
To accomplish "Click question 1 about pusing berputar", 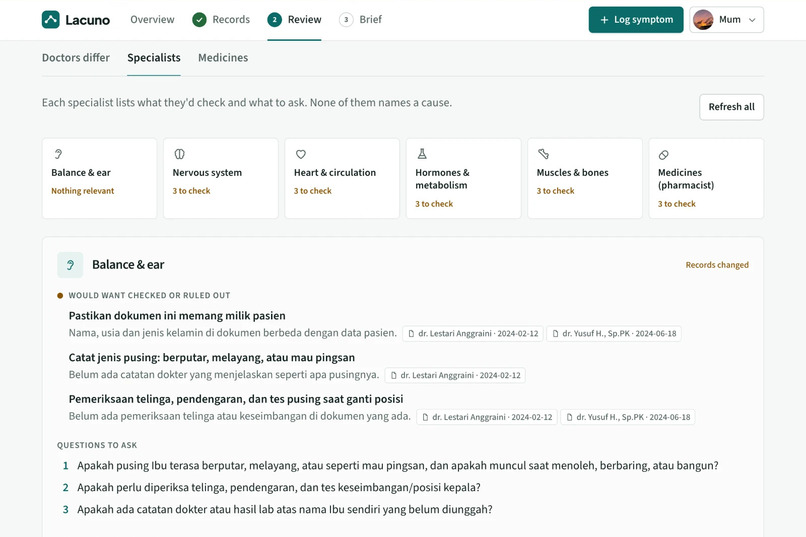I will coord(398,466).
